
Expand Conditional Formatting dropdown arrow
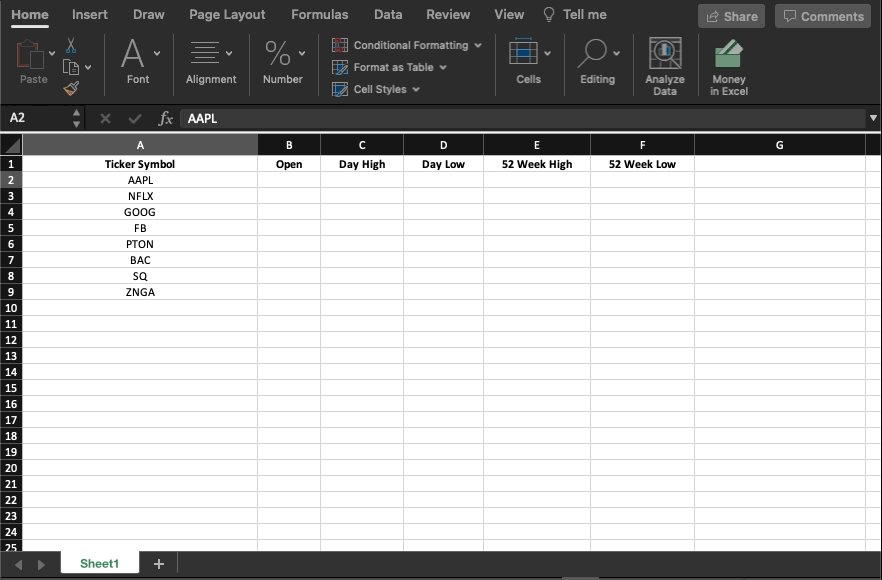[x=478, y=45]
